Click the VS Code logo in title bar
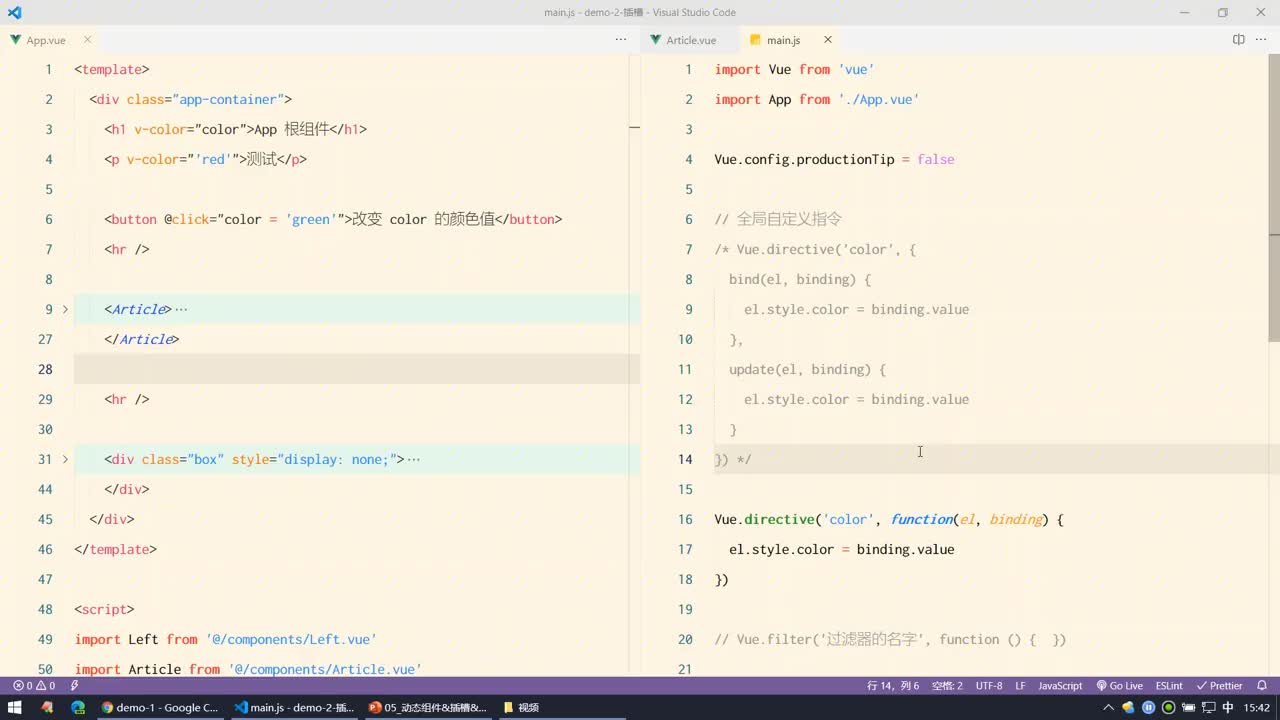Viewport: 1280px width, 720px height. (x=14, y=12)
